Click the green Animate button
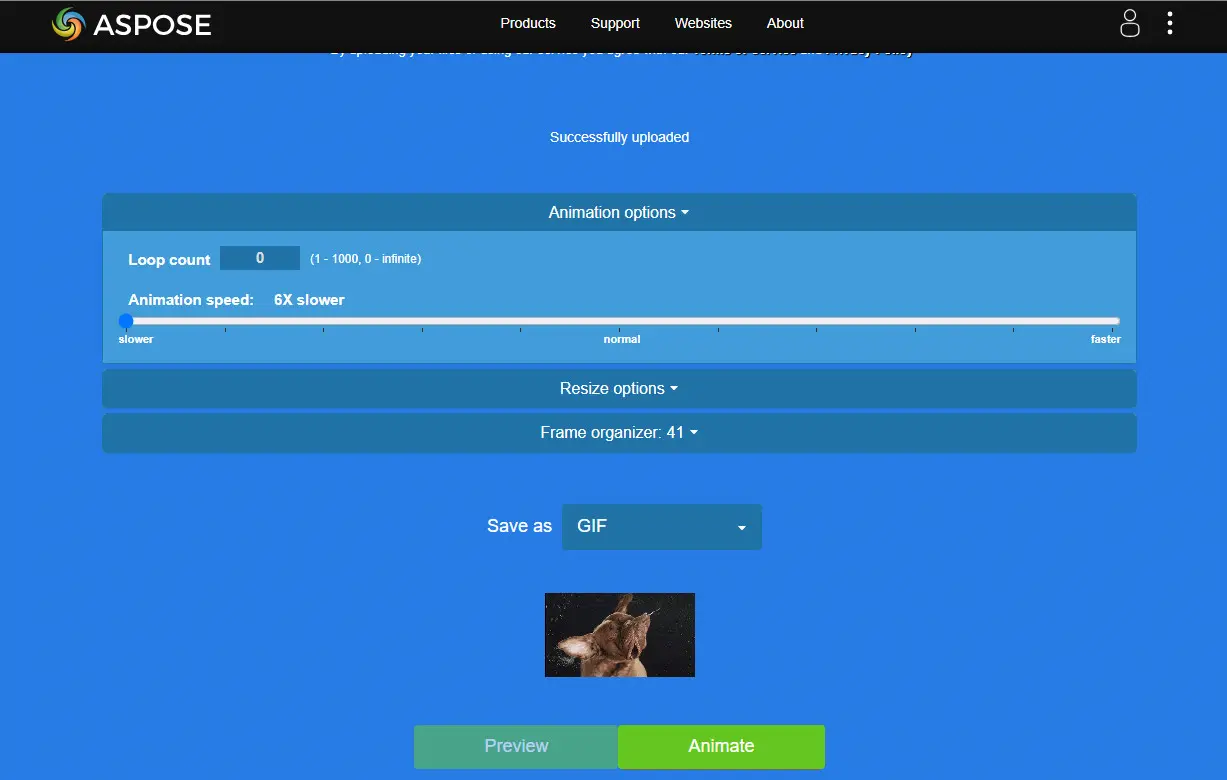1227x780 pixels. click(x=721, y=746)
